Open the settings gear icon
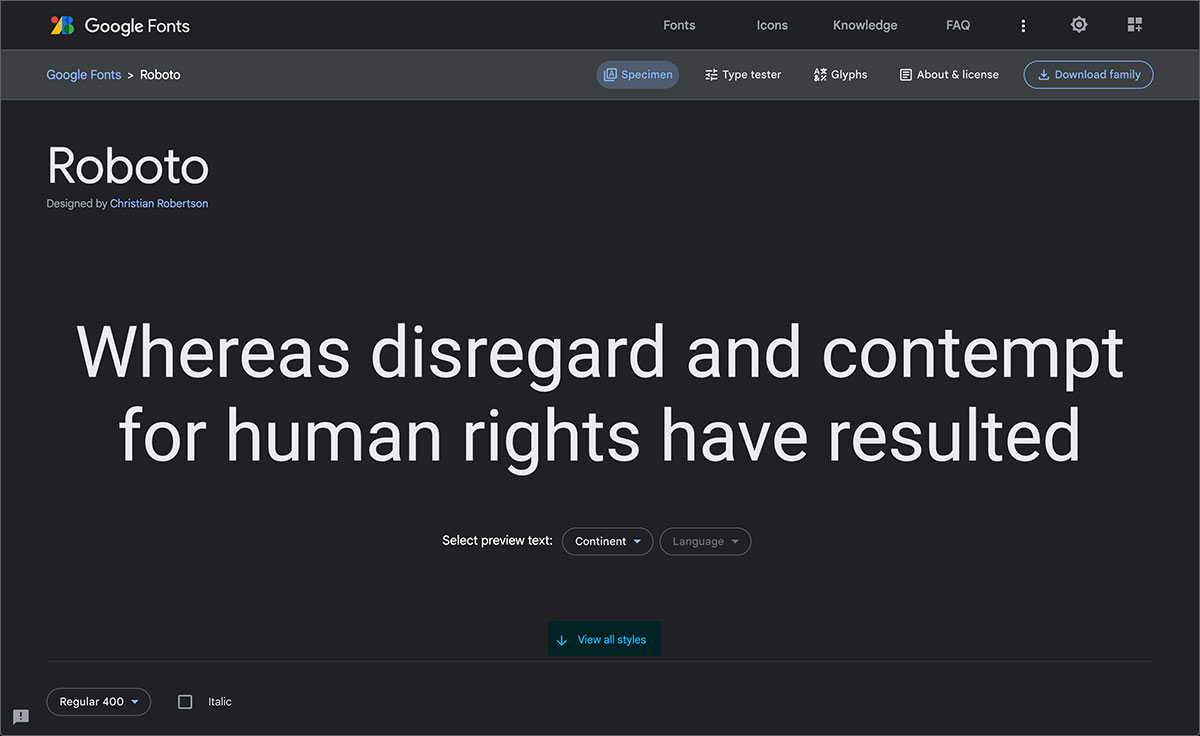 coord(1079,24)
